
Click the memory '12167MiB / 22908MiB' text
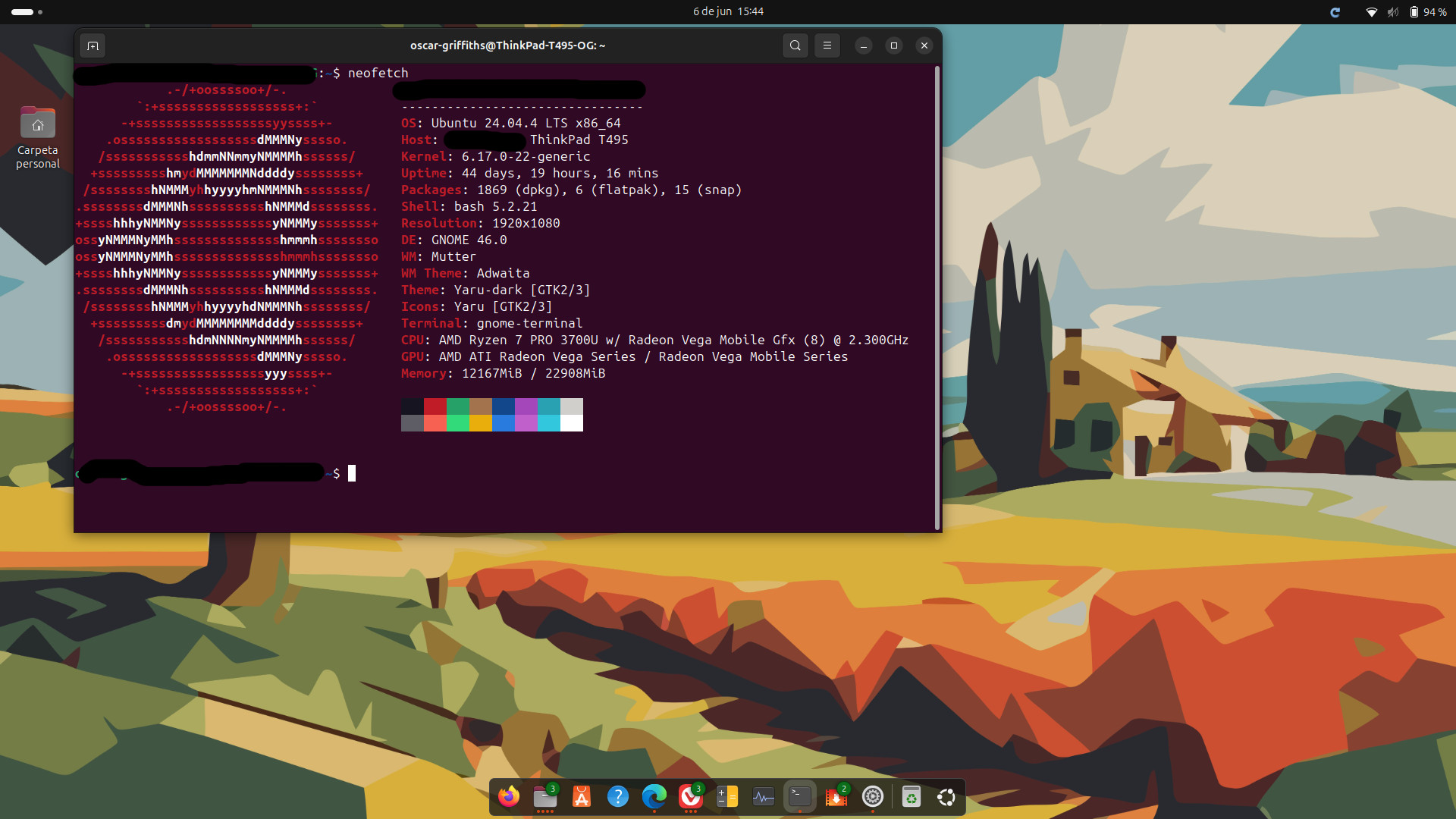tap(533, 373)
